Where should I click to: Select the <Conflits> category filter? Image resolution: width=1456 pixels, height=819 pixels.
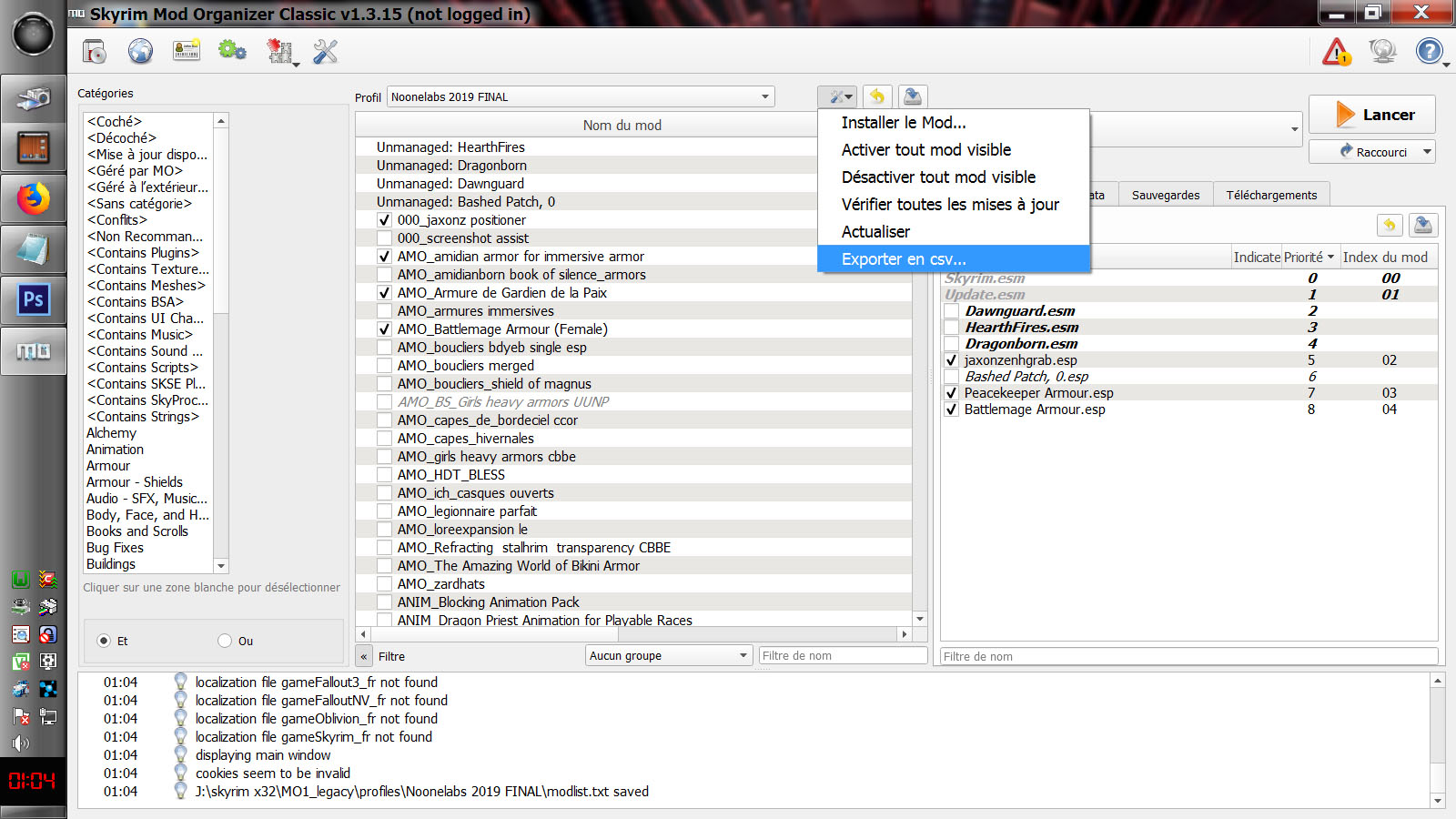(x=116, y=220)
